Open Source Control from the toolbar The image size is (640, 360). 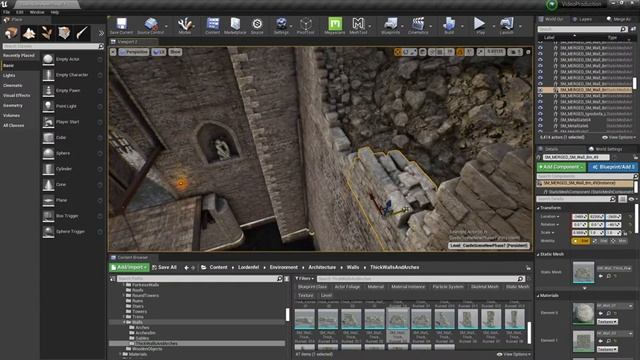pos(151,25)
